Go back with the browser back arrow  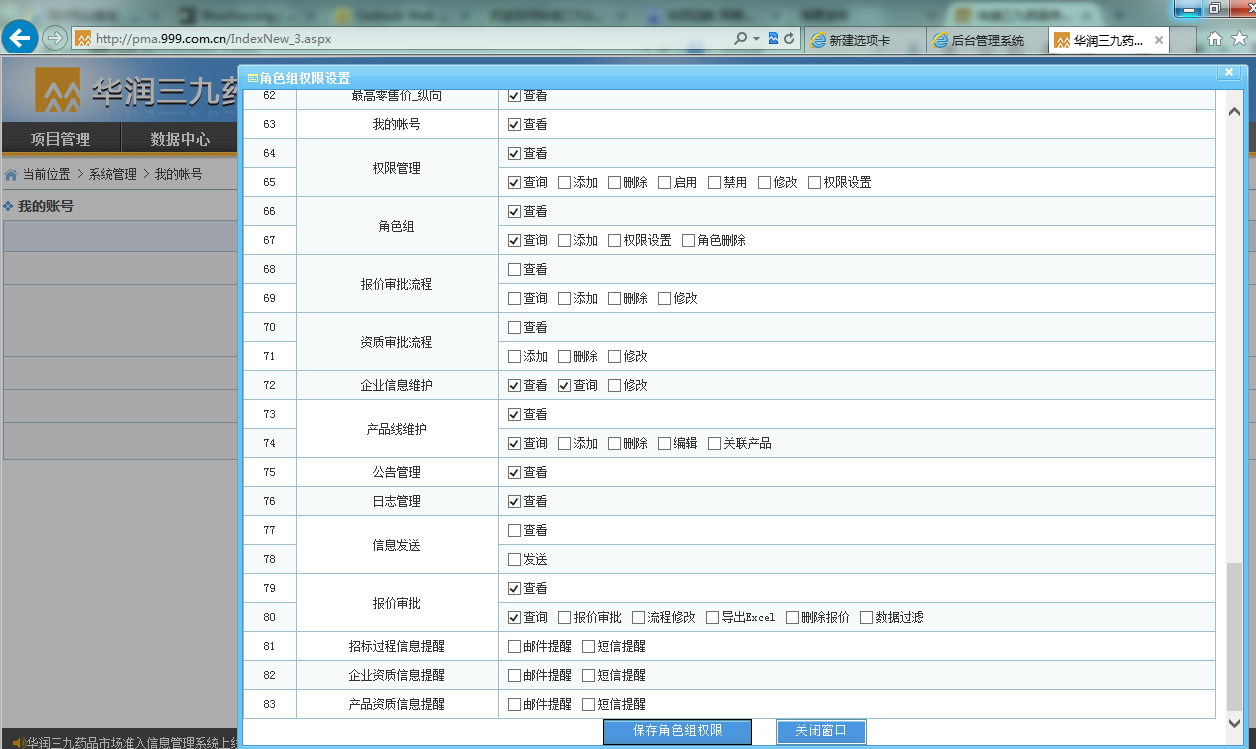tap(20, 39)
